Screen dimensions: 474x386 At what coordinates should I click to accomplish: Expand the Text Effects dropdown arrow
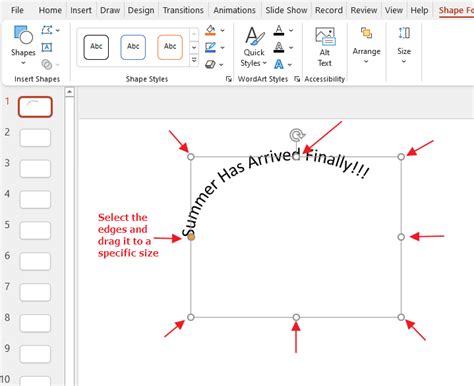290,64
